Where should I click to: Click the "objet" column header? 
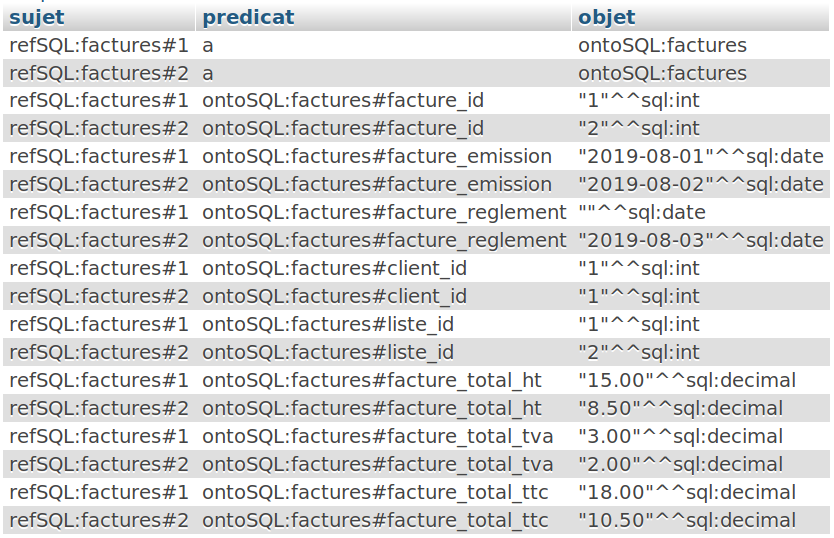pos(606,17)
